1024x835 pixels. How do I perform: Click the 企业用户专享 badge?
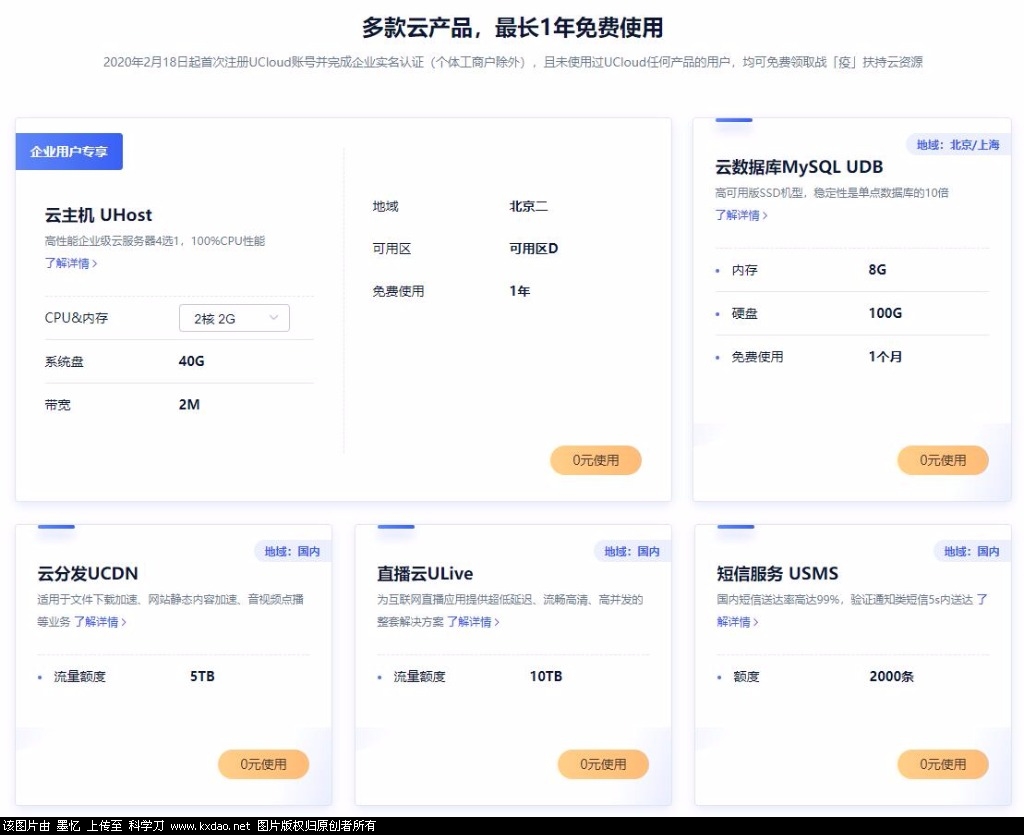(x=69, y=151)
